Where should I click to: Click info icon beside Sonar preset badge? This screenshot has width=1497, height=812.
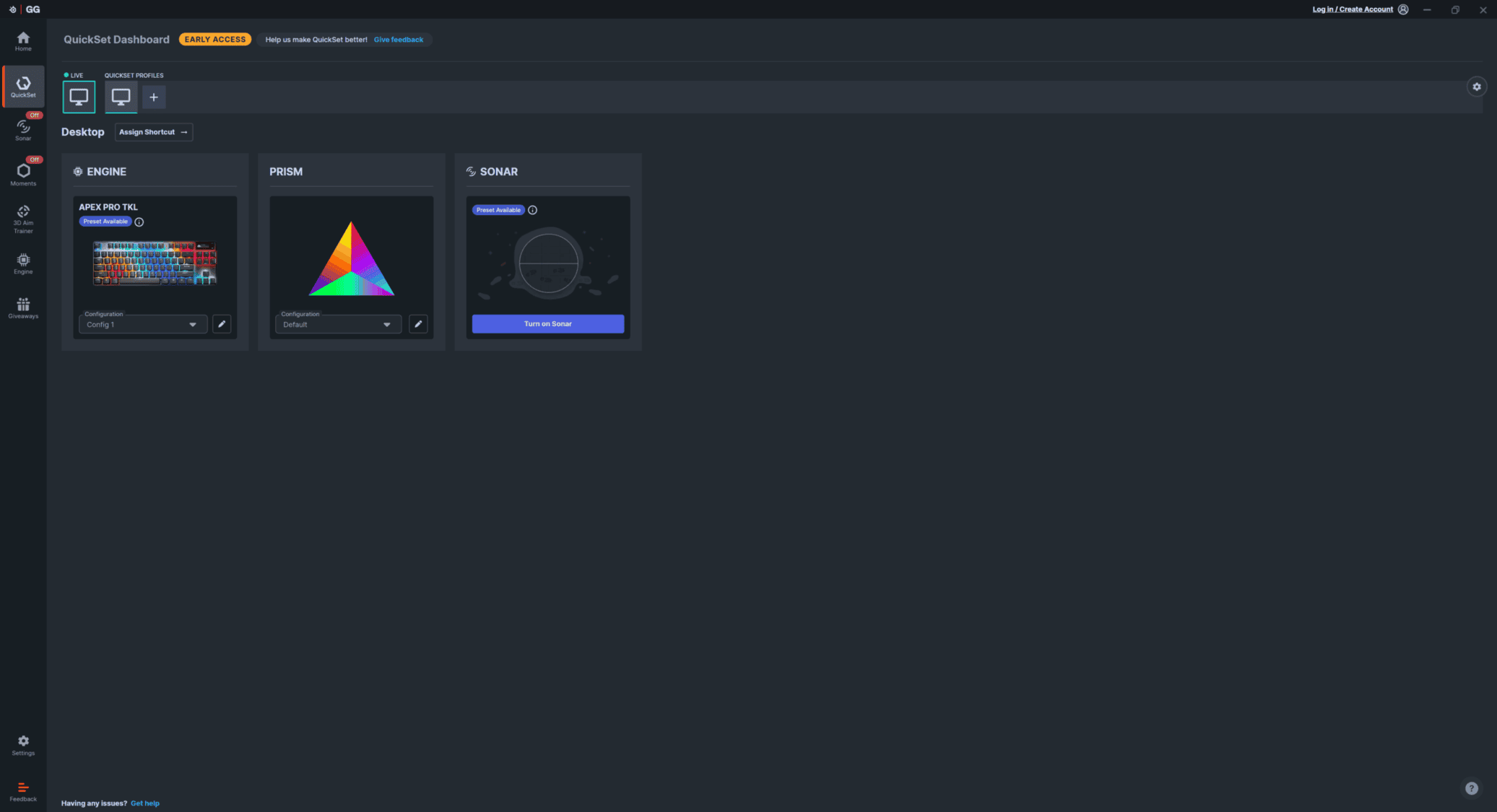(x=532, y=210)
